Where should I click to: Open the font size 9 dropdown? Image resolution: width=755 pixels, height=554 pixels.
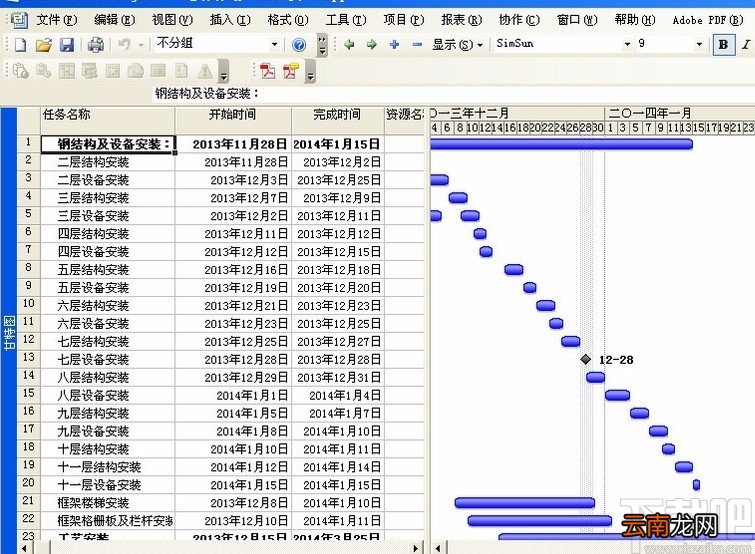pyautogui.click(x=699, y=44)
